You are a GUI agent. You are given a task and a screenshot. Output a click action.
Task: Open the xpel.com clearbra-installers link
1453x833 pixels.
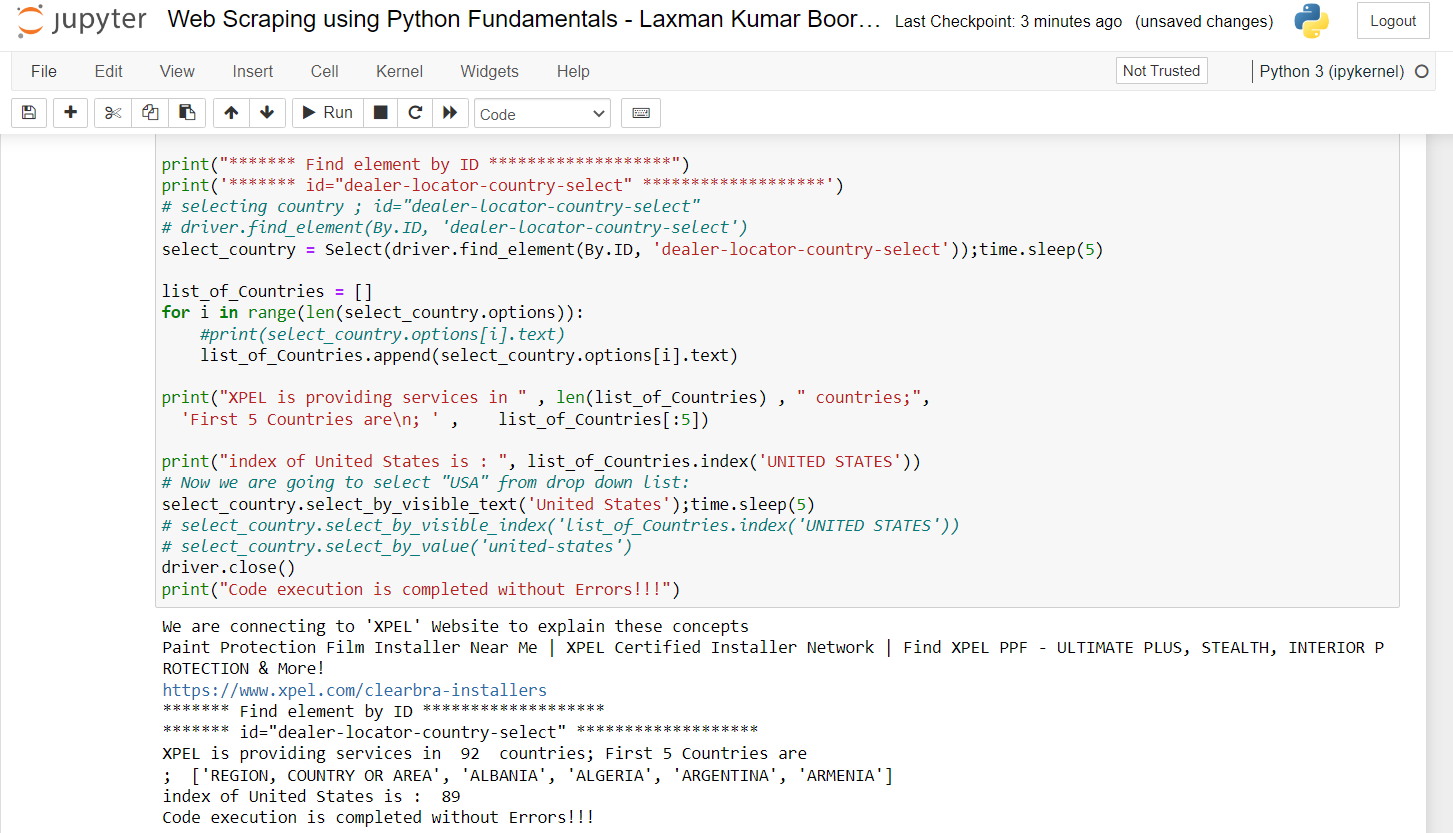[355, 690]
